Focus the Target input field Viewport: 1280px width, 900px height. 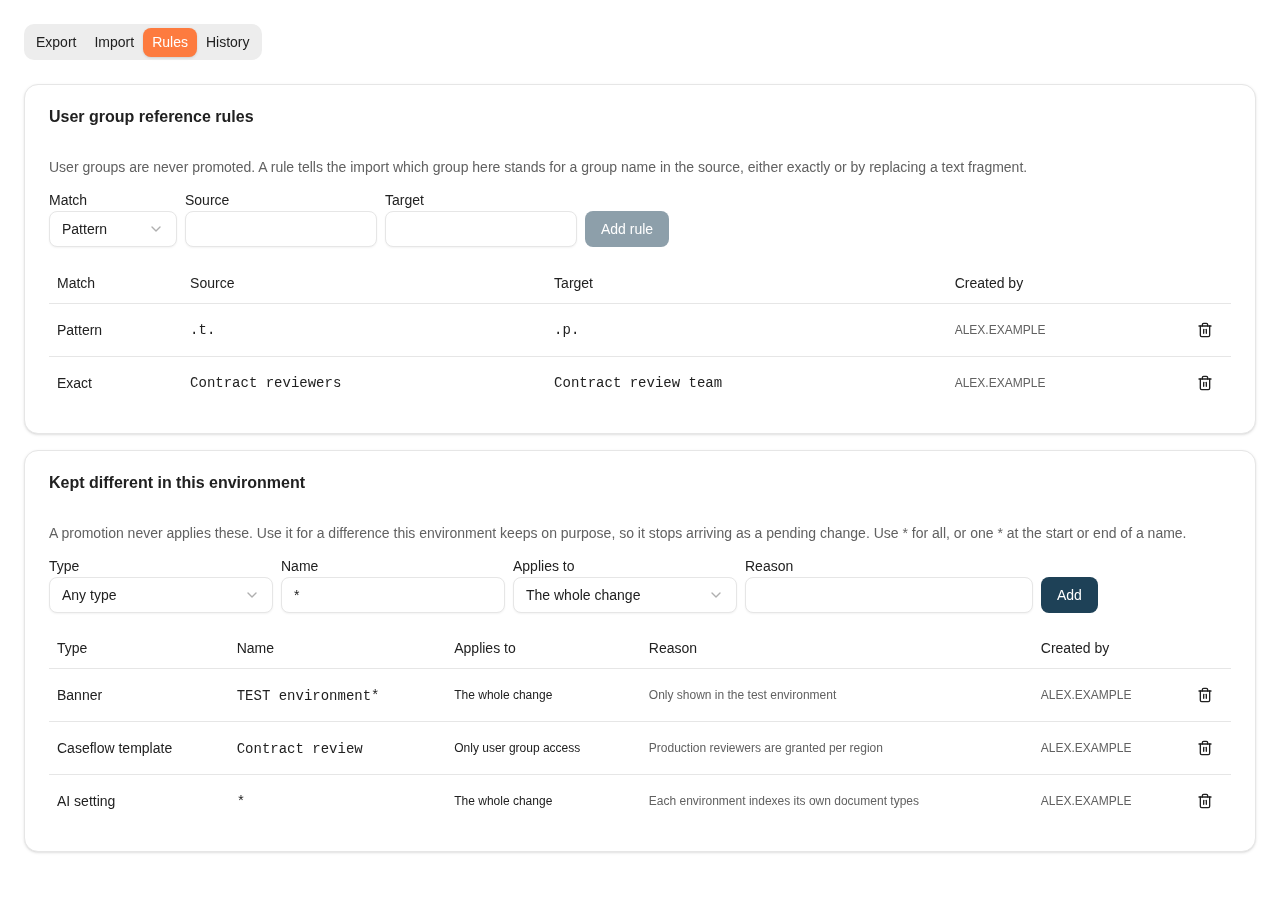click(481, 229)
